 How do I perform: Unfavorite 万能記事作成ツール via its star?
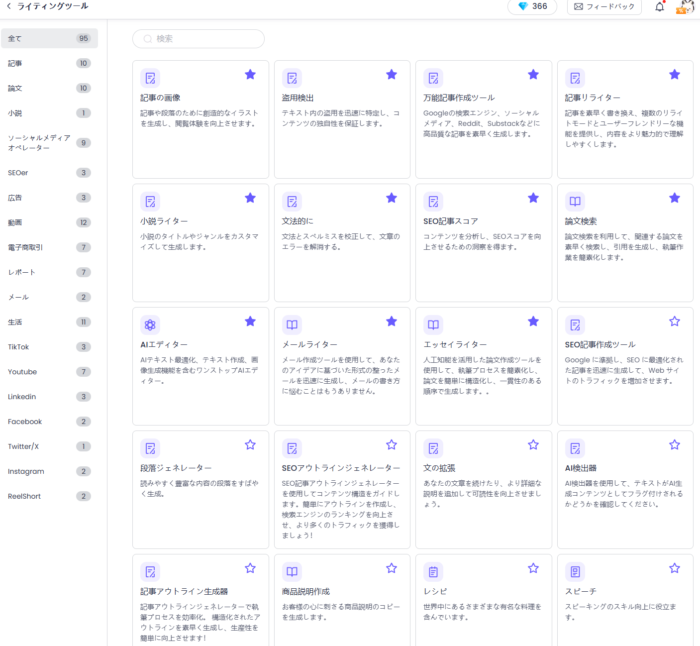pyautogui.click(x=533, y=75)
